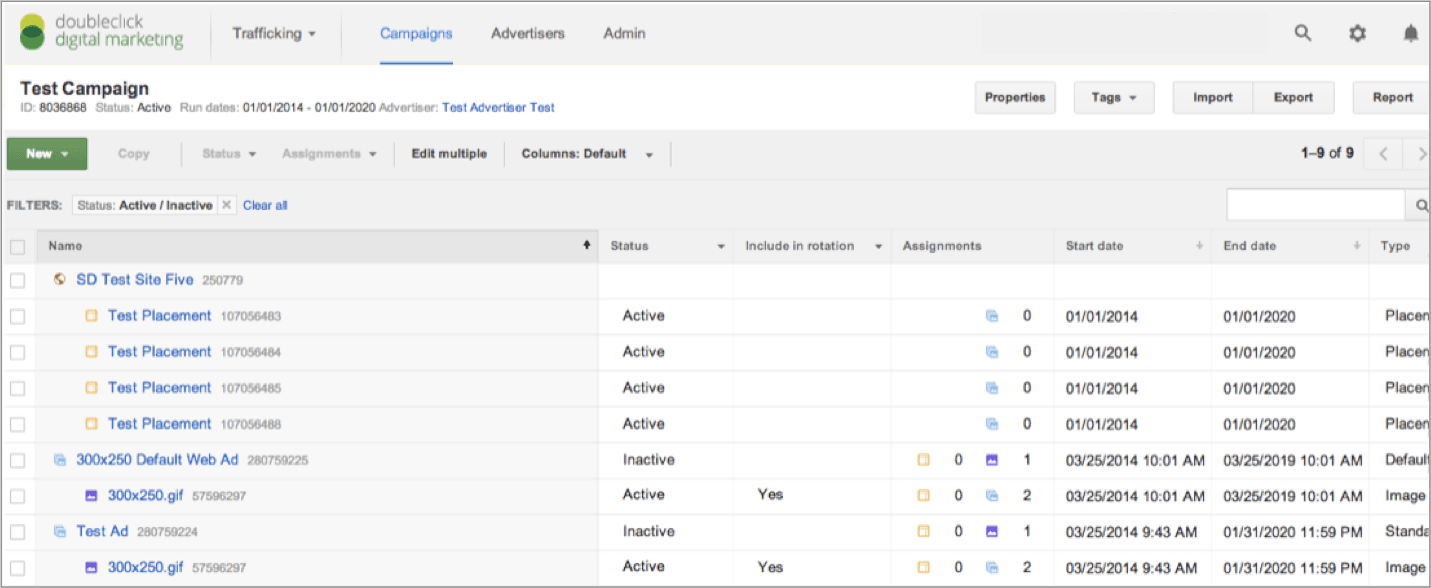The width and height of the screenshot is (1431, 588).
Task: Open the Columns: Default dropdown
Action: [x=587, y=154]
